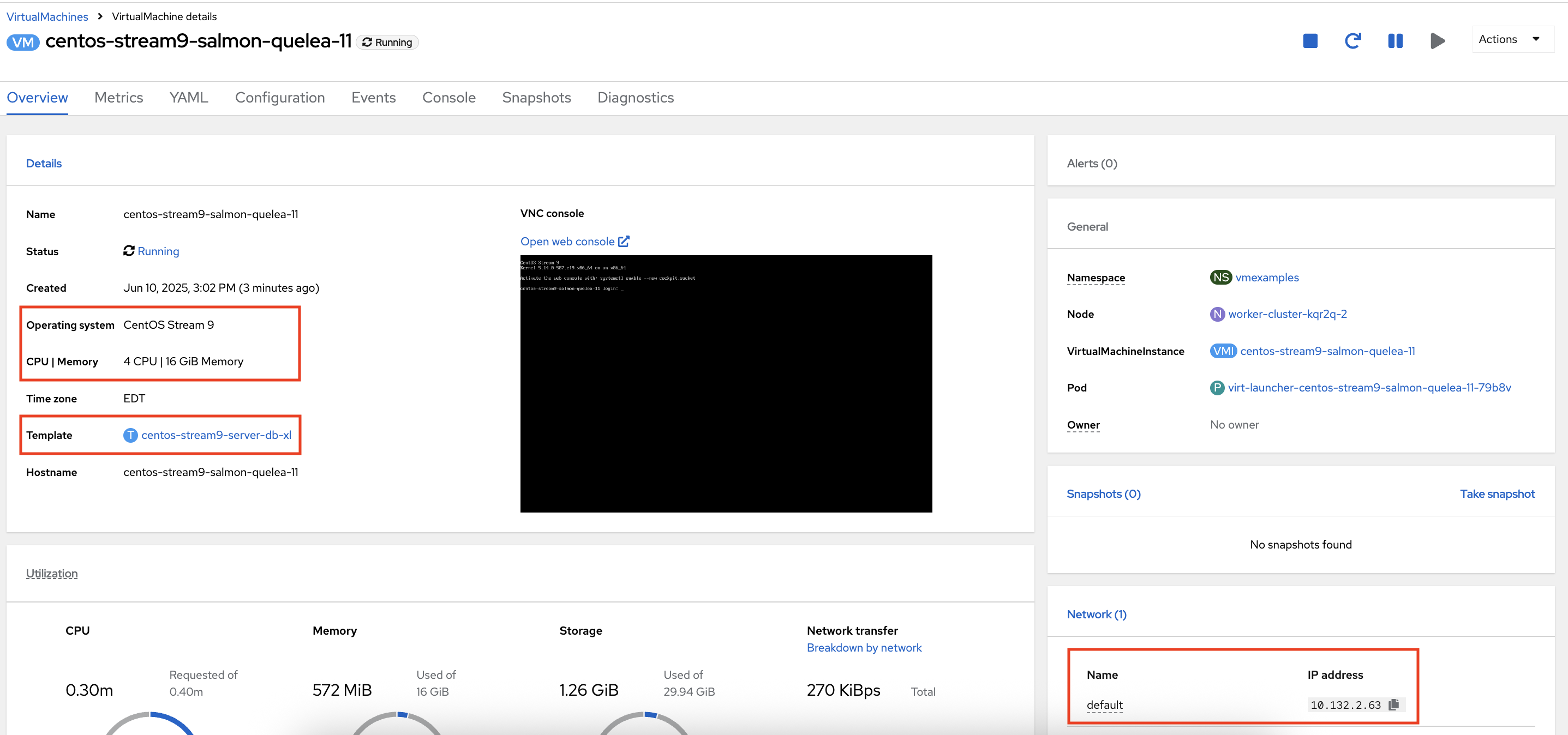
Task: Click the Snapshots (0) heading link
Action: 1104,494
